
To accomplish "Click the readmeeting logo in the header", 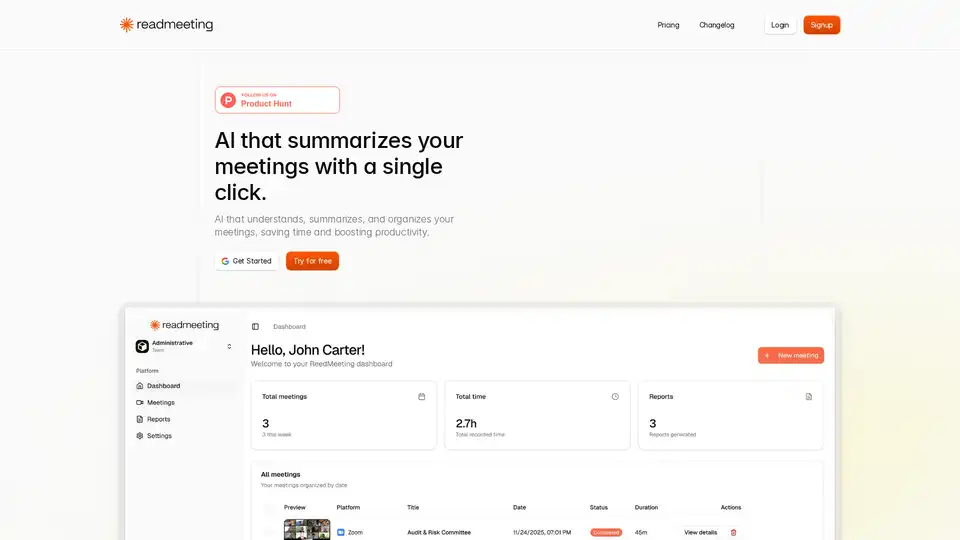I will tap(166, 25).
